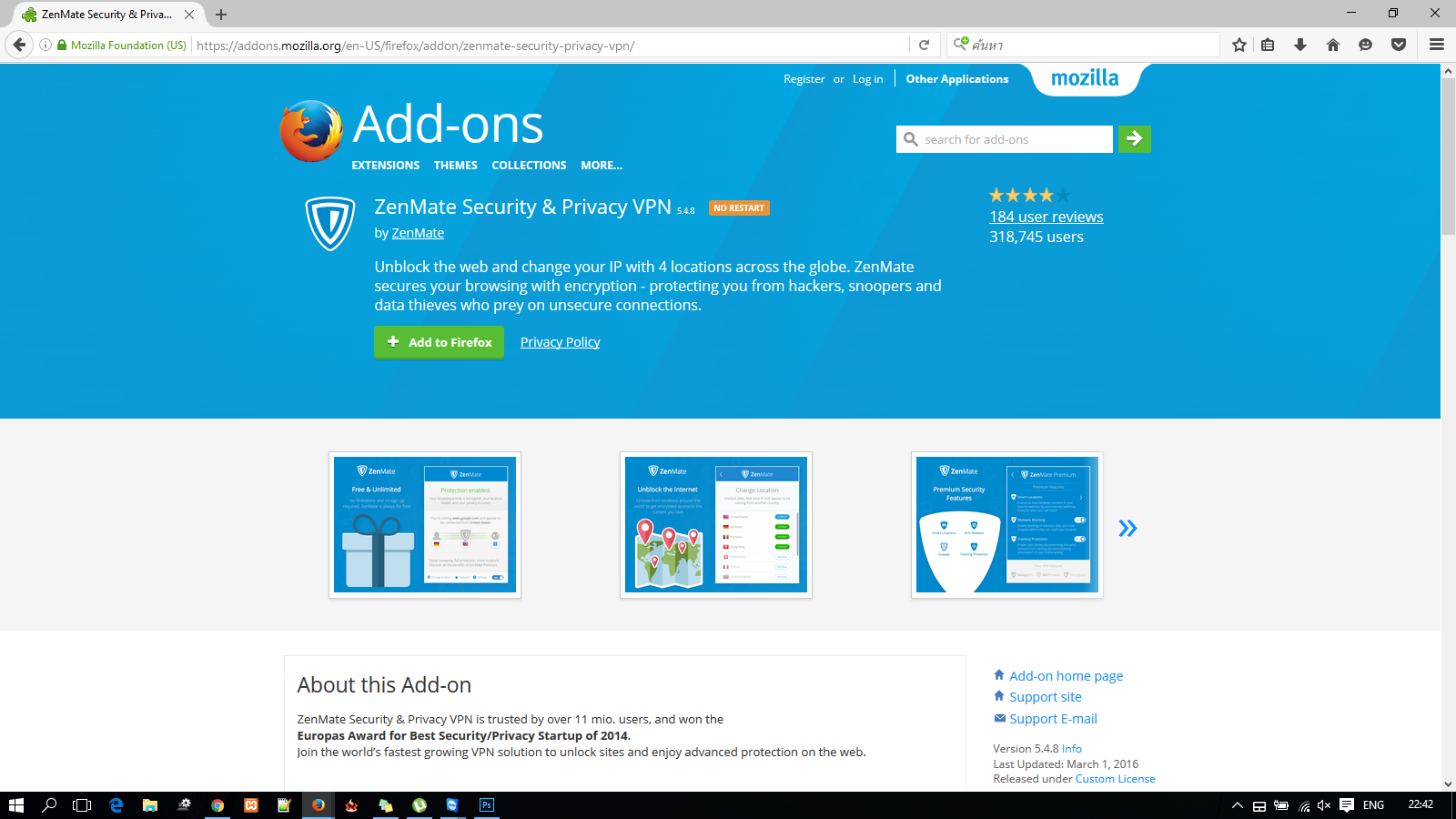Focus the browser search box
The image size is (1456, 819).
[1083, 45]
